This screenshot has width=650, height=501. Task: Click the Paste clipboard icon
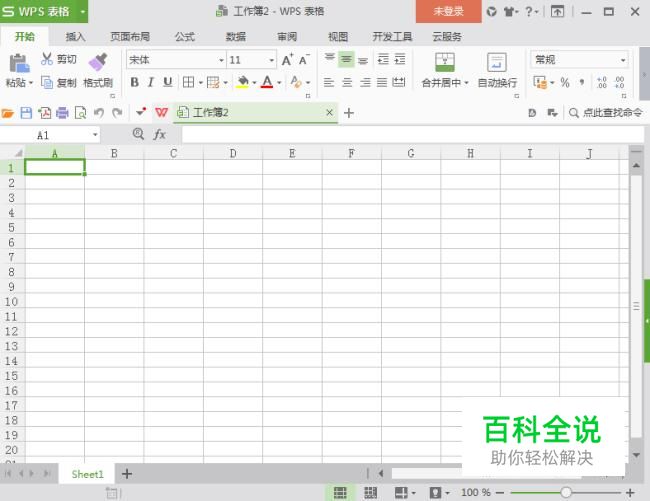(19, 63)
